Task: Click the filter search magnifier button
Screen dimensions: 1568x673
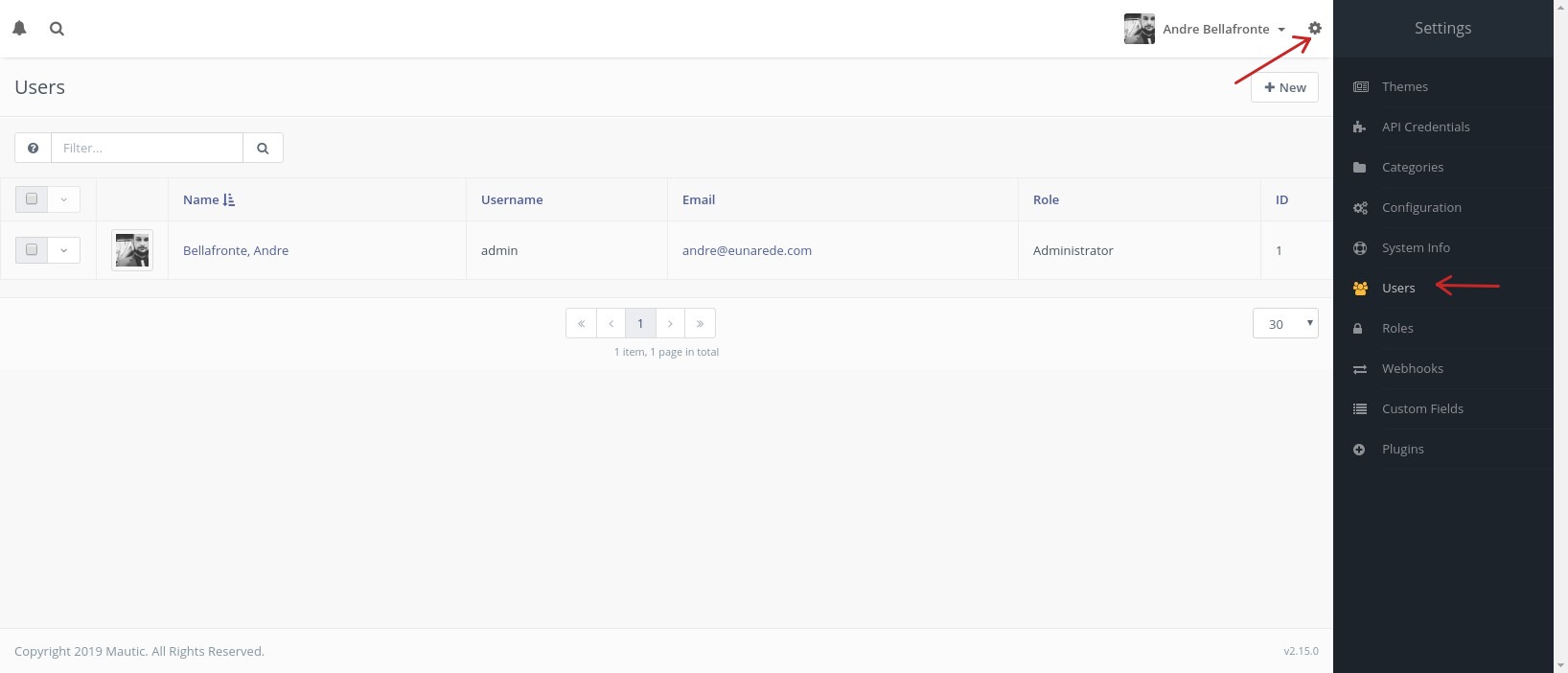Action: coord(263,148)
